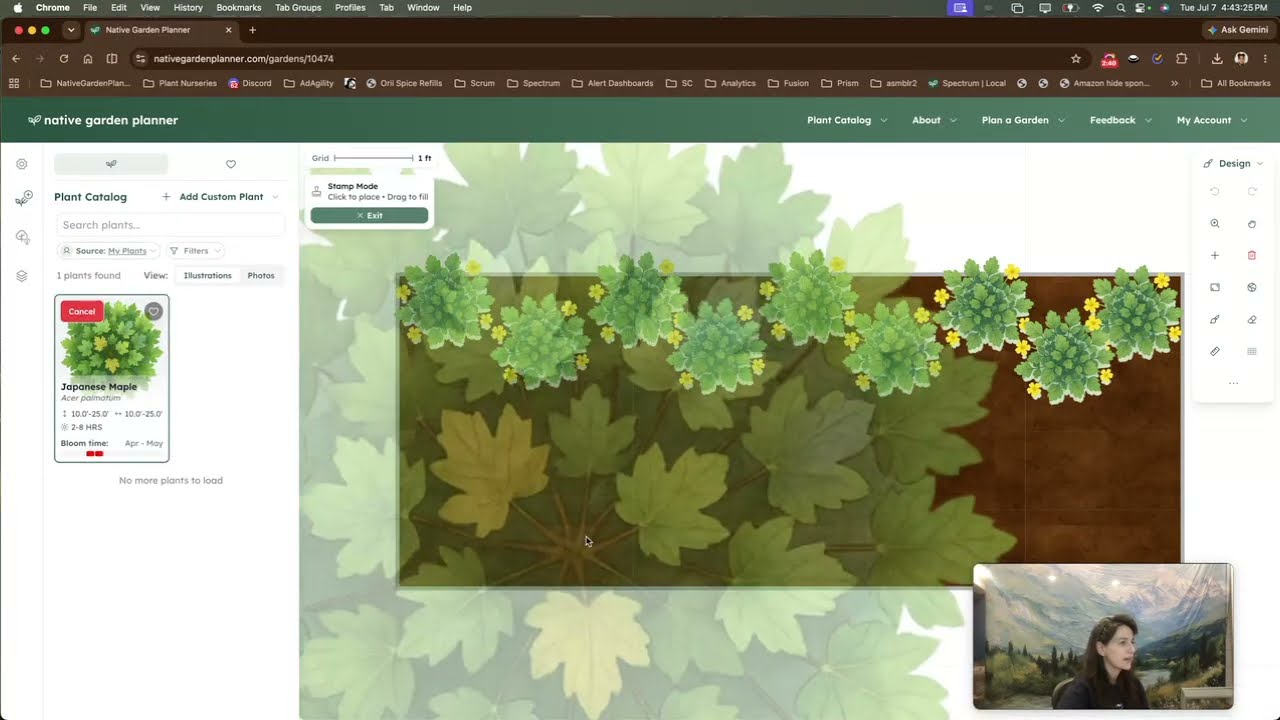
Task: Adjust the Grid scale slider
Action: (374, 158)
